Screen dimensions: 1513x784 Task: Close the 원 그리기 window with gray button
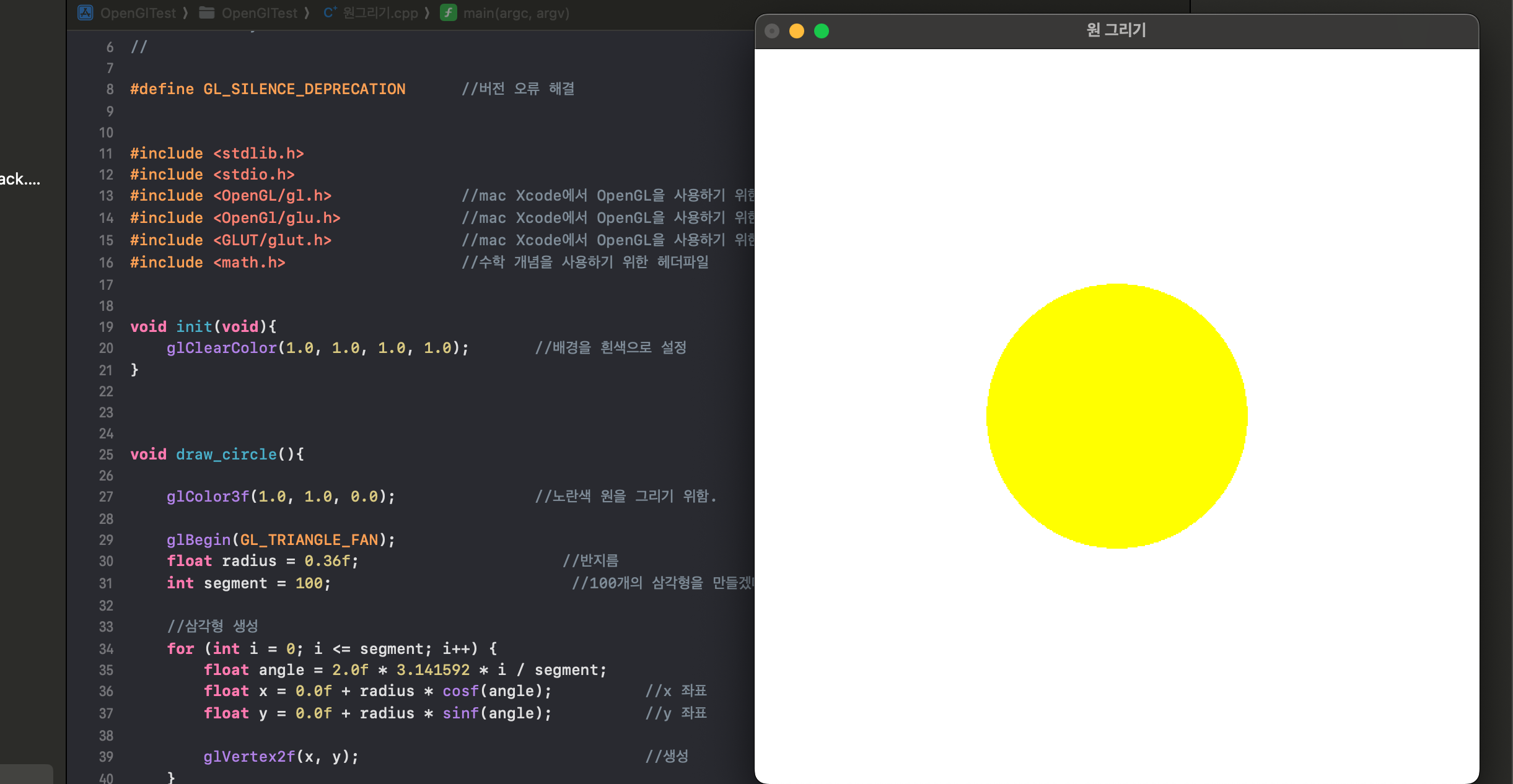[772, 31]
